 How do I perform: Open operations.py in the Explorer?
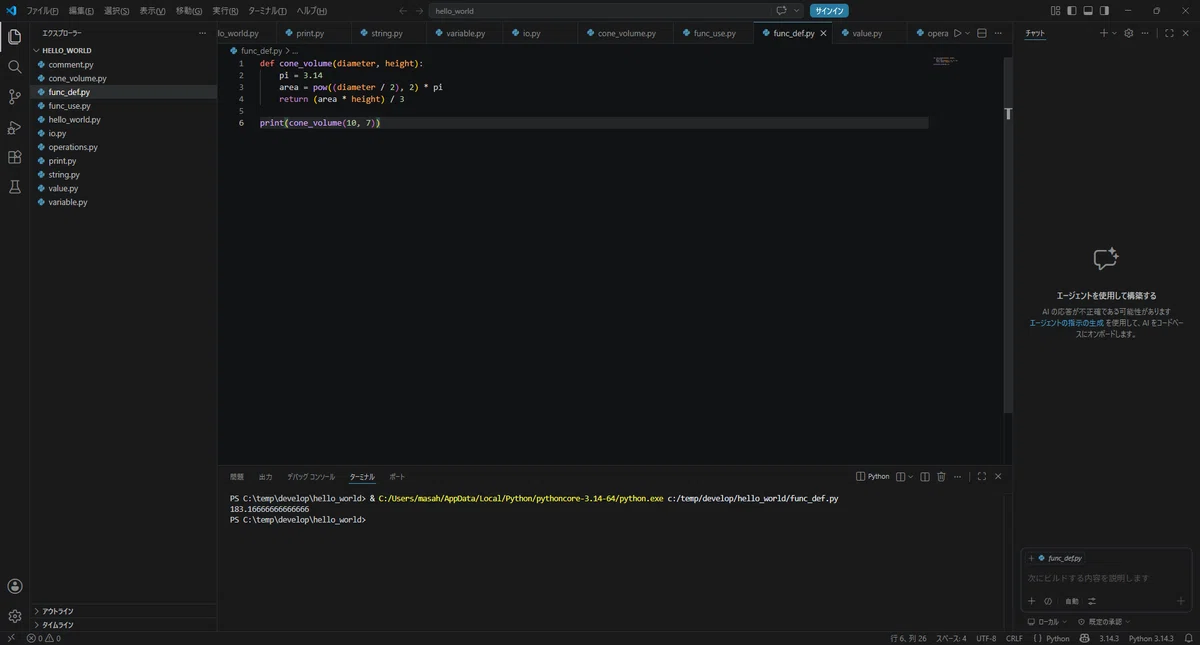tap(123, 147)
